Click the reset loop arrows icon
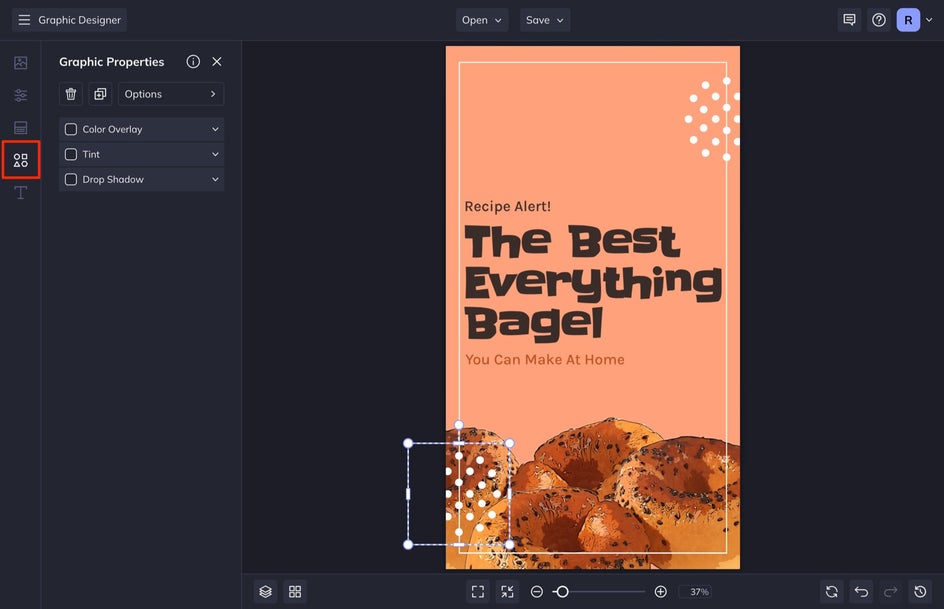Screen dimensions: 944x609 (831, 592)
